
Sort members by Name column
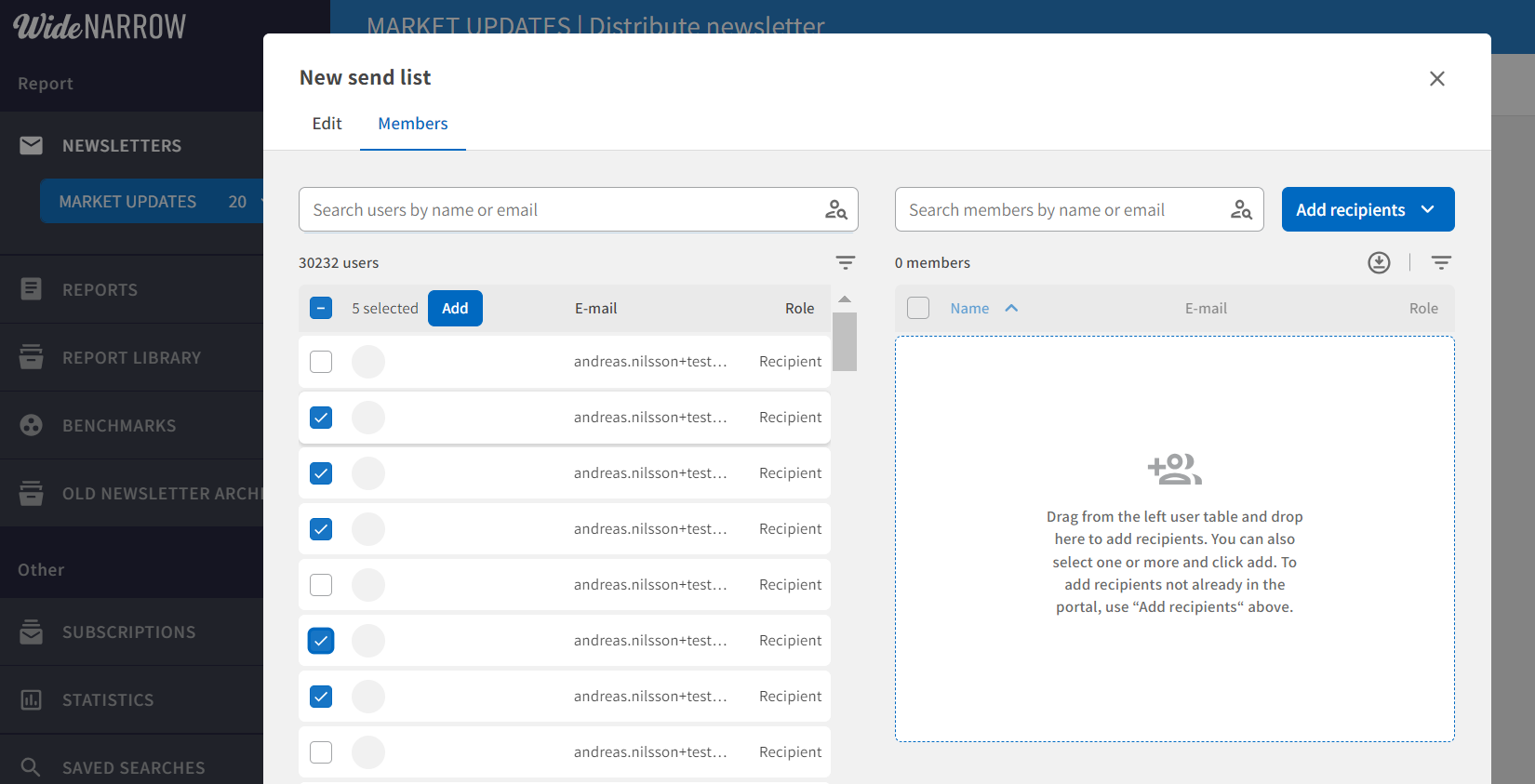click(969, 309)
